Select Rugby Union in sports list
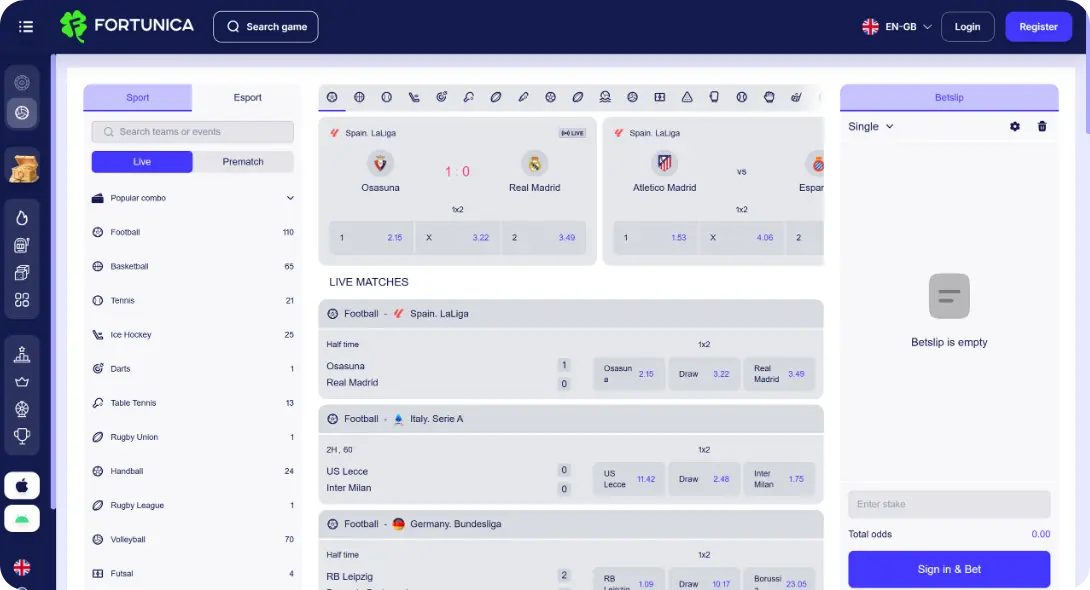This screenshot has width=1090, height=590. point(193,437)
